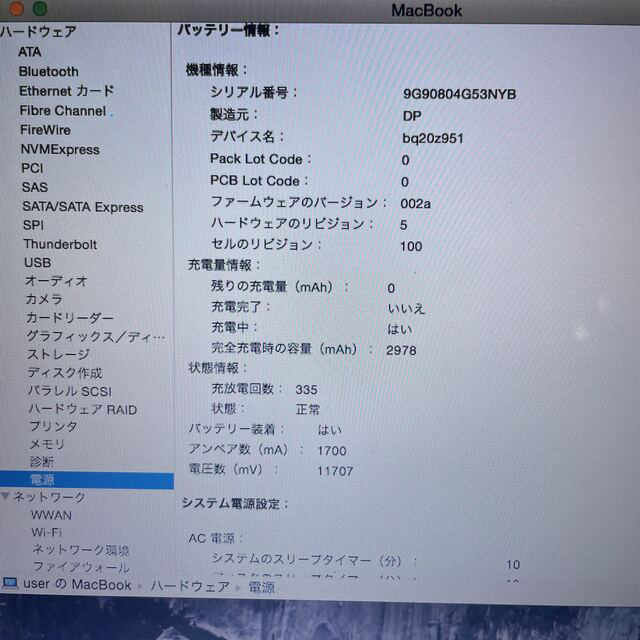Screen dimensions: 640x640
Task: Open グラフィックス/ディ… sidebar entry
Action: (x=96, y=336)
